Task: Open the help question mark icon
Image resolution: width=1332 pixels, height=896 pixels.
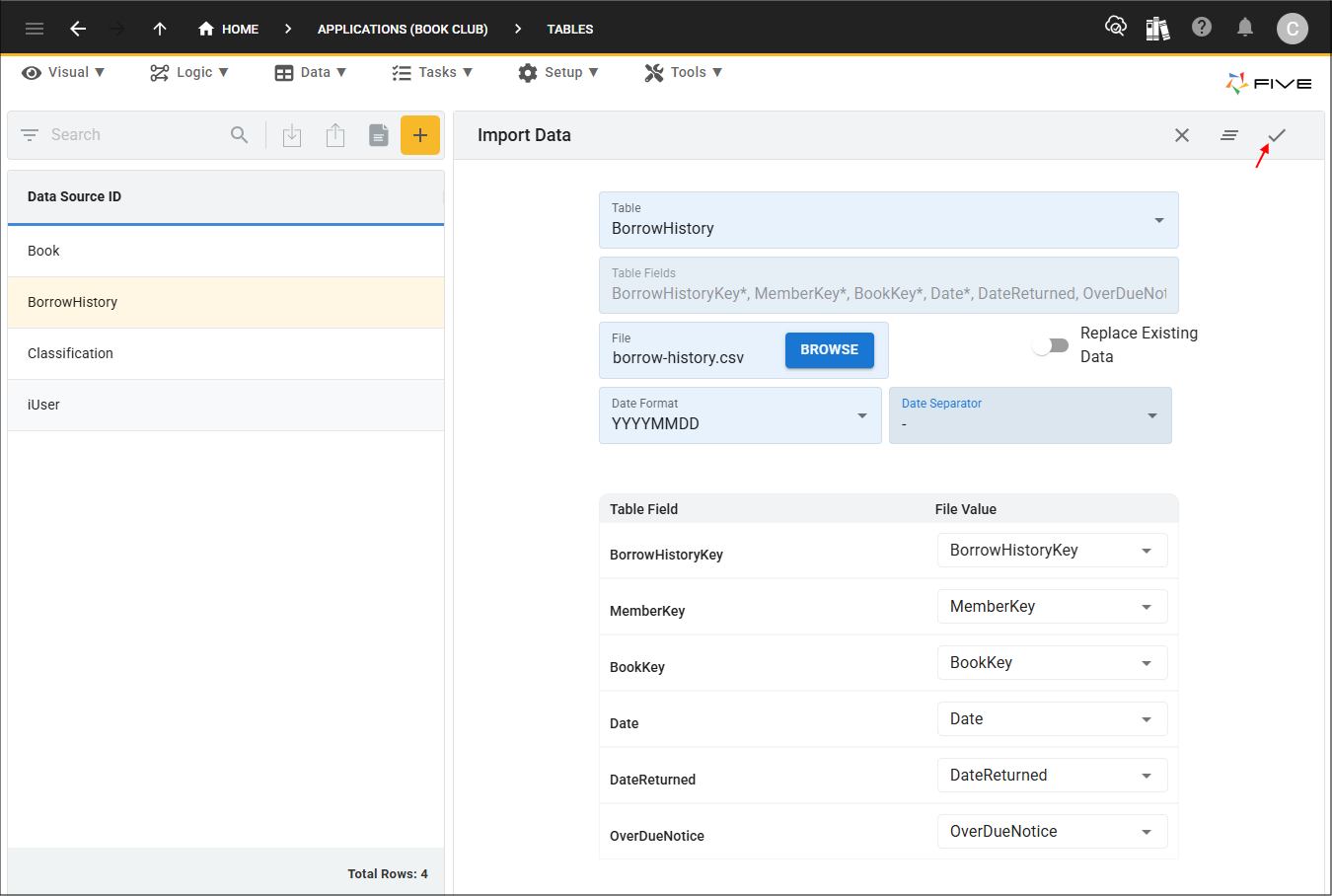Action: click(1202, 28)
